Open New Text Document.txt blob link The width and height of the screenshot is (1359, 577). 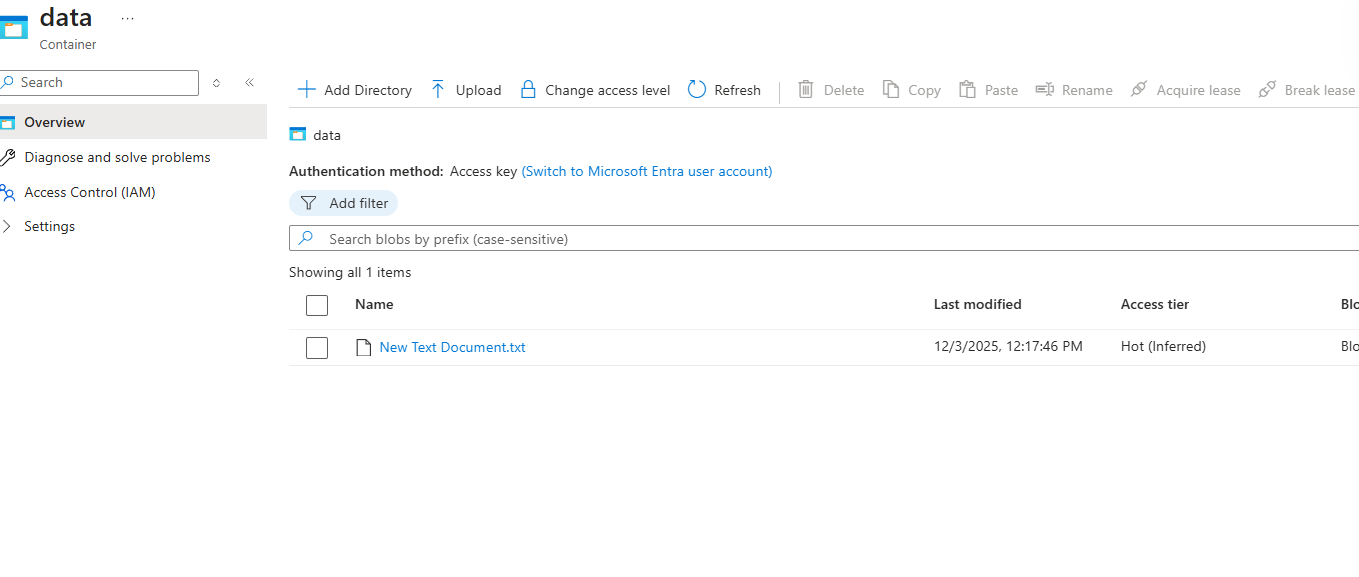[452, 348]
